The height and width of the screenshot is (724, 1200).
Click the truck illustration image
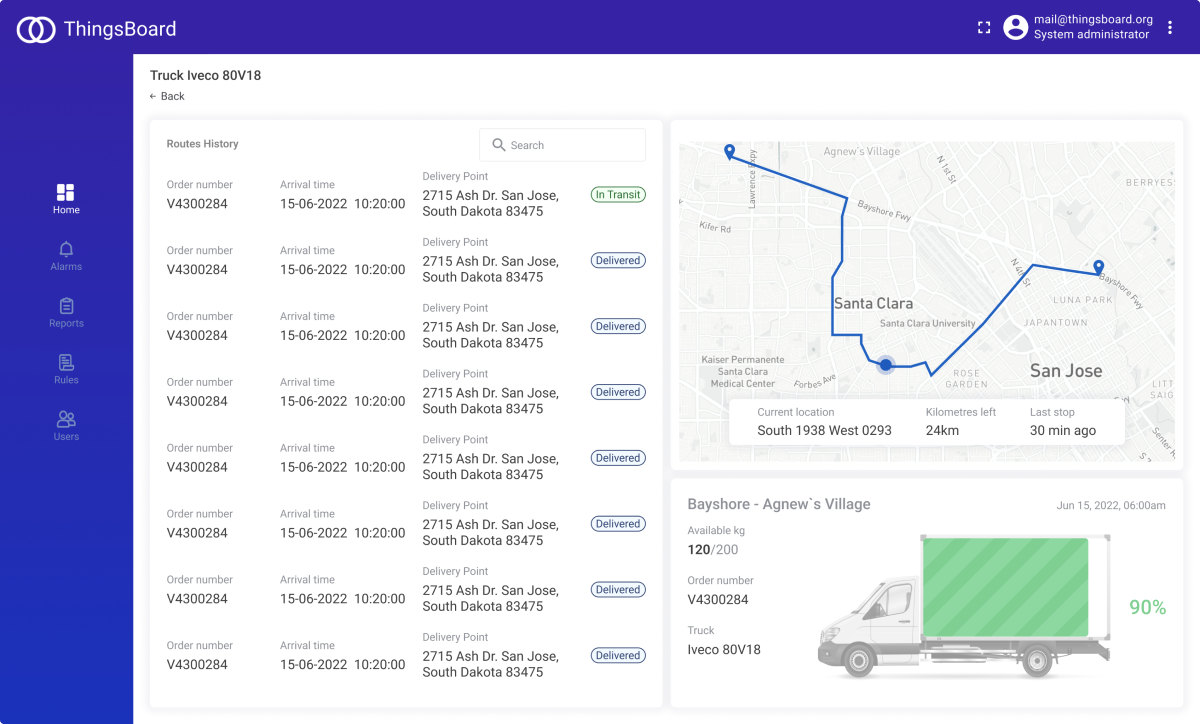pos(964,605)
